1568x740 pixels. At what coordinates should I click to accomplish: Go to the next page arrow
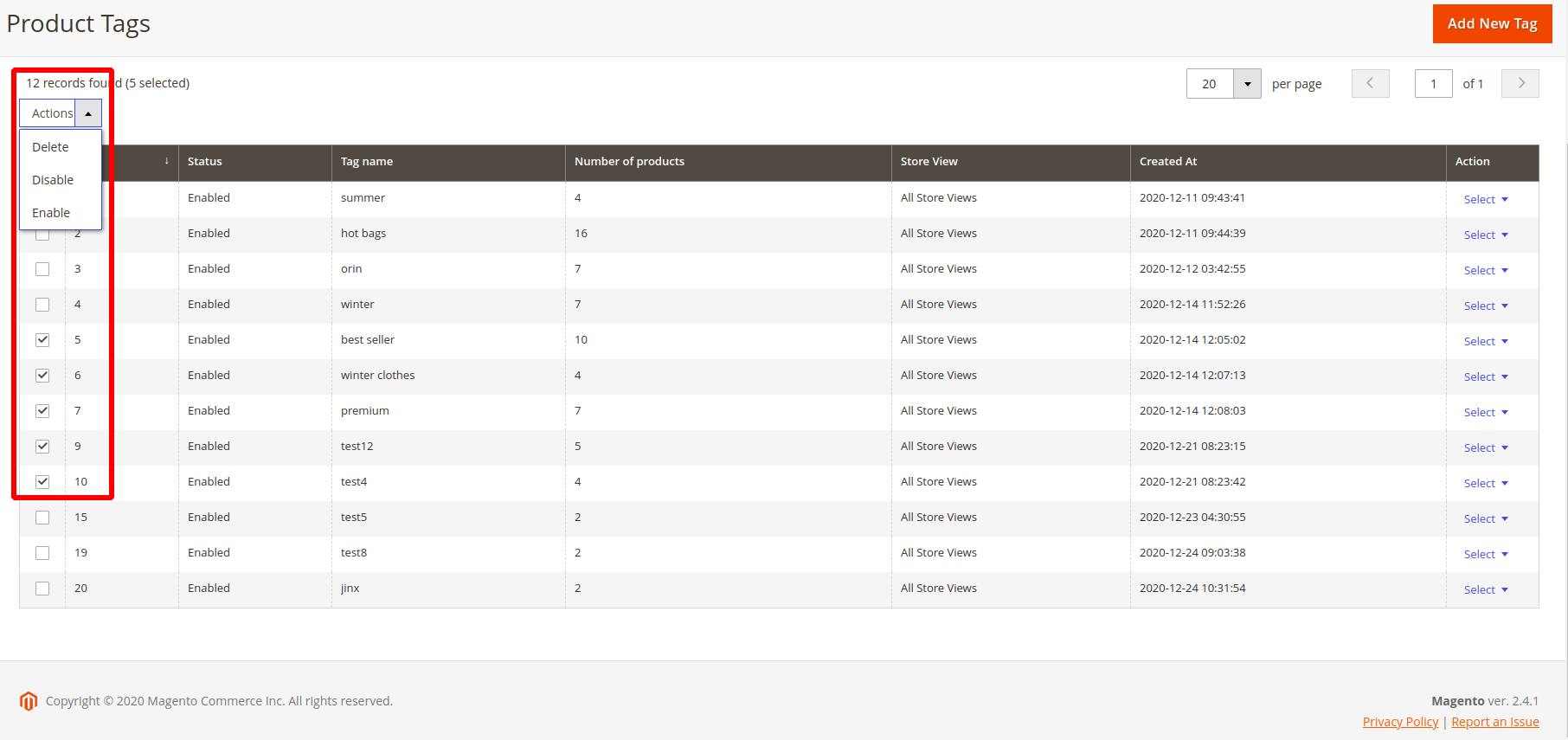(1520, 84)
